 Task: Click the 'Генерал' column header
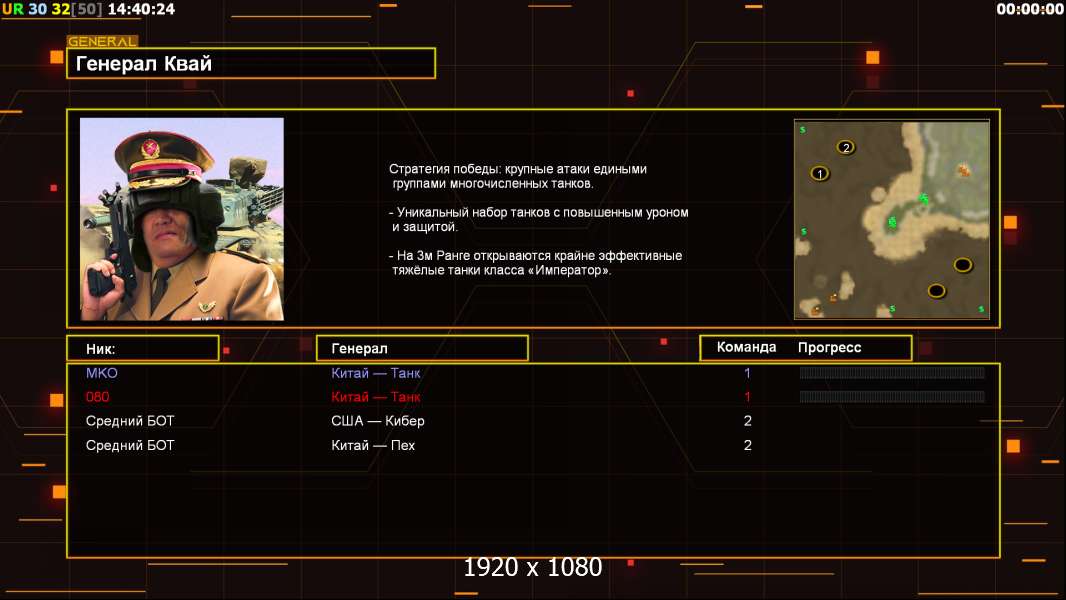pos(422,349)
